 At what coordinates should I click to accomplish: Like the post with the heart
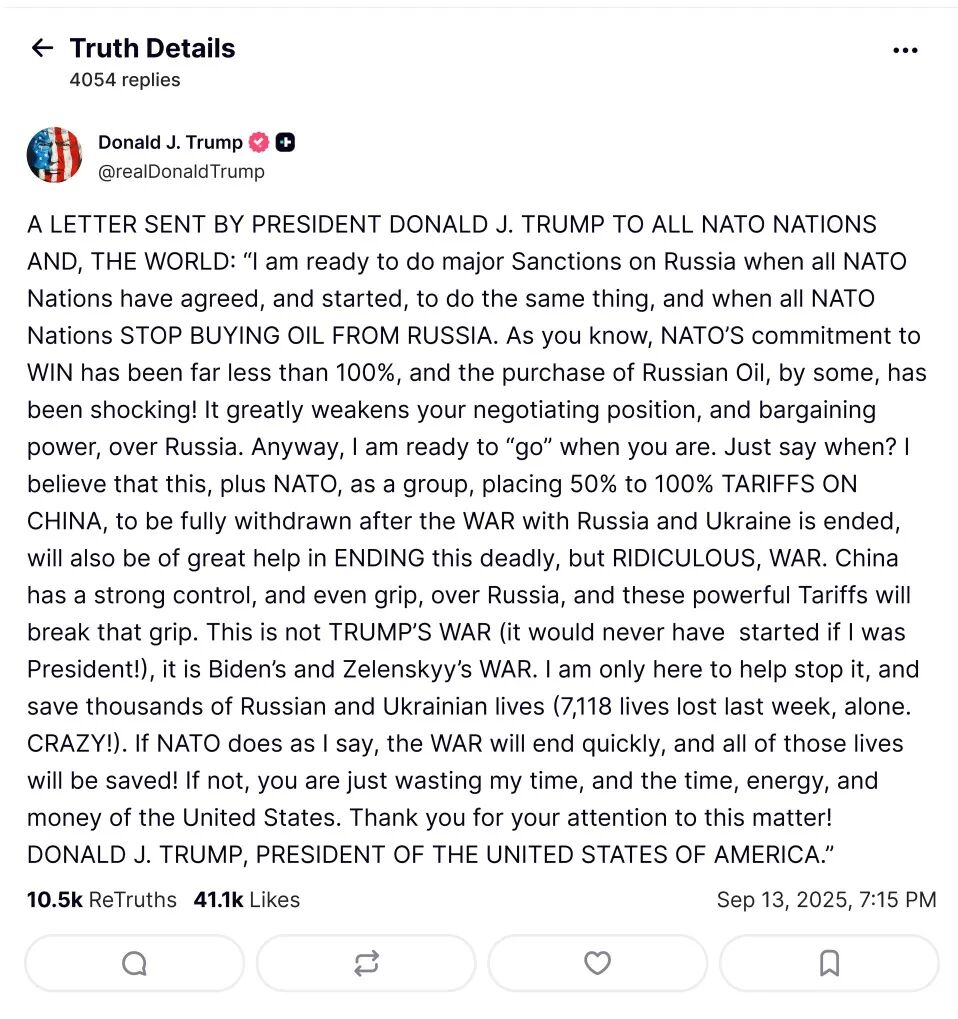[x=597, y=963]
